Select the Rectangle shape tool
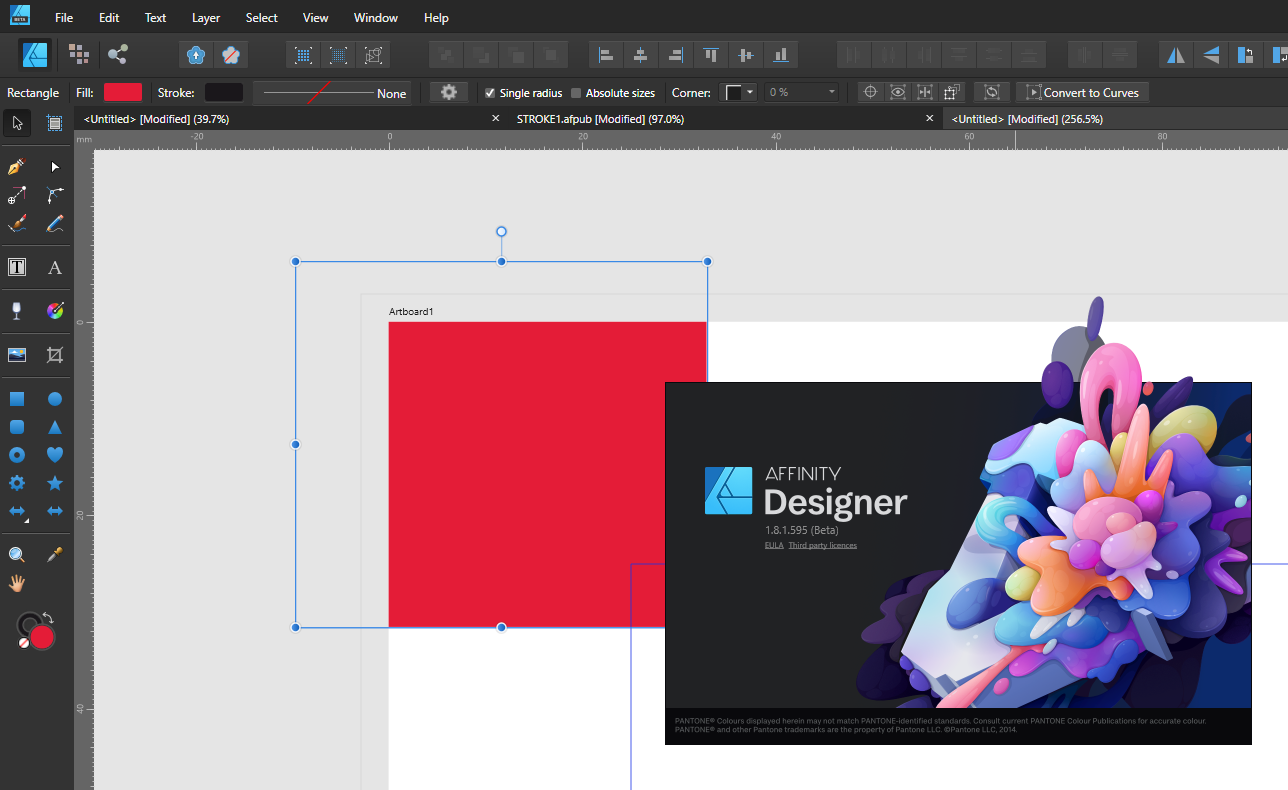This screenshot has width=1288, height=790. pyautogui.click(x=17, y=399)
